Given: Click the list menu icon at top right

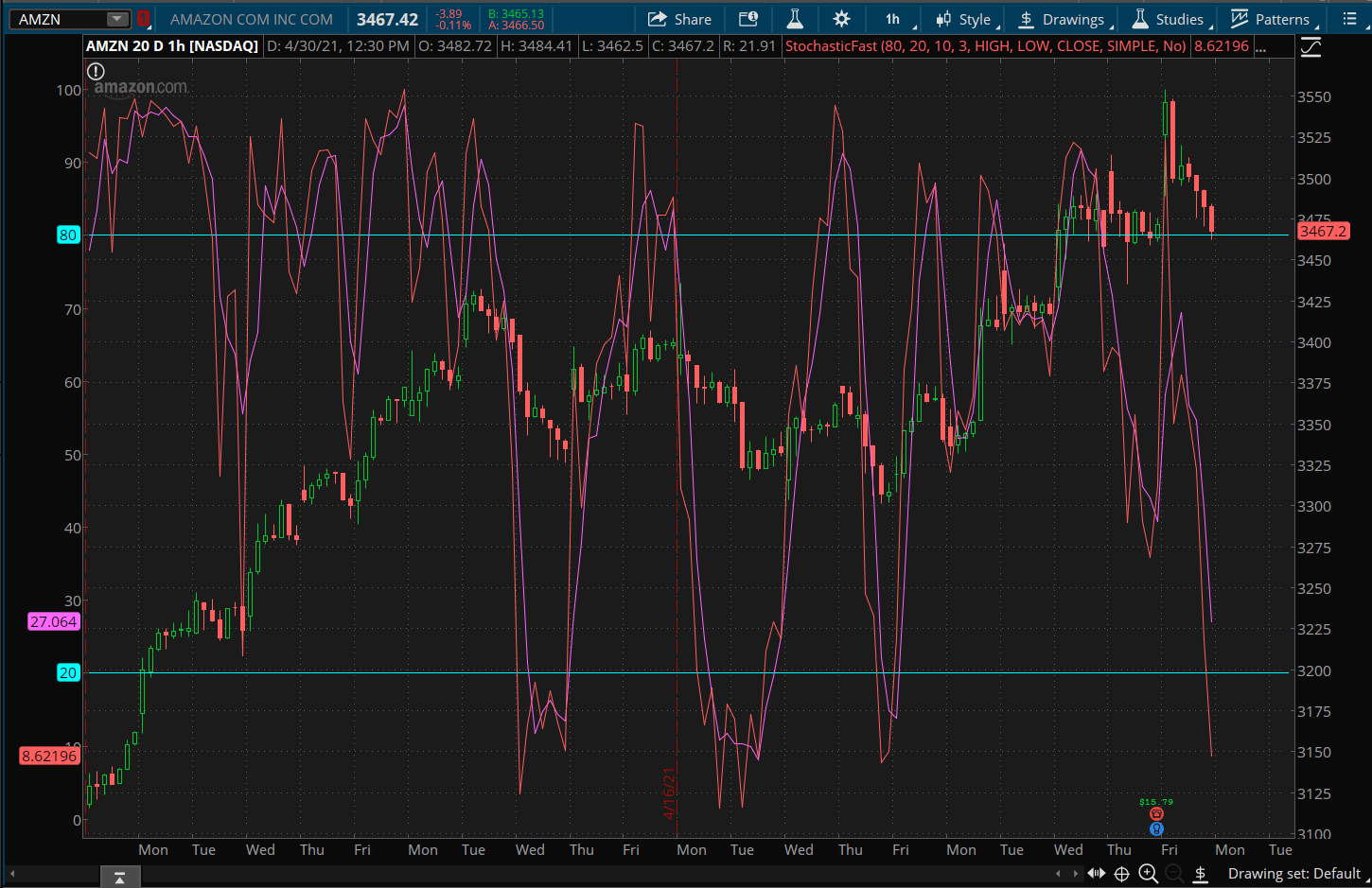Looking at the screenshot, I should click(x=1349, y=19).
